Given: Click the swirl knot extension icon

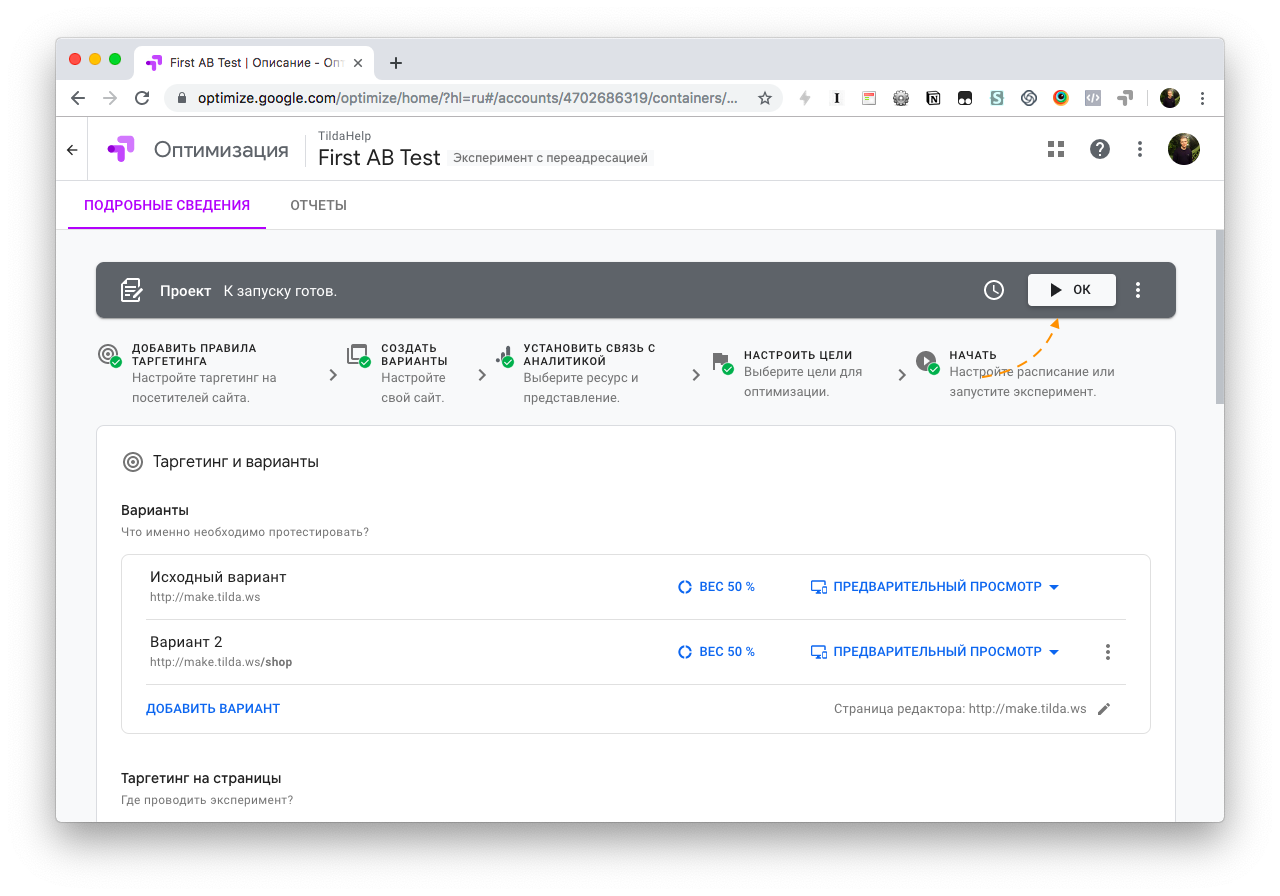Looking at the screenshot, I should (1029, 98).
